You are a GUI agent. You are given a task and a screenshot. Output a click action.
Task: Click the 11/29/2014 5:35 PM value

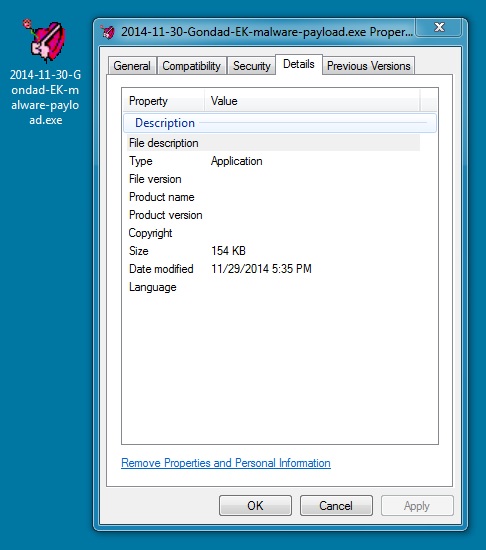261,269
